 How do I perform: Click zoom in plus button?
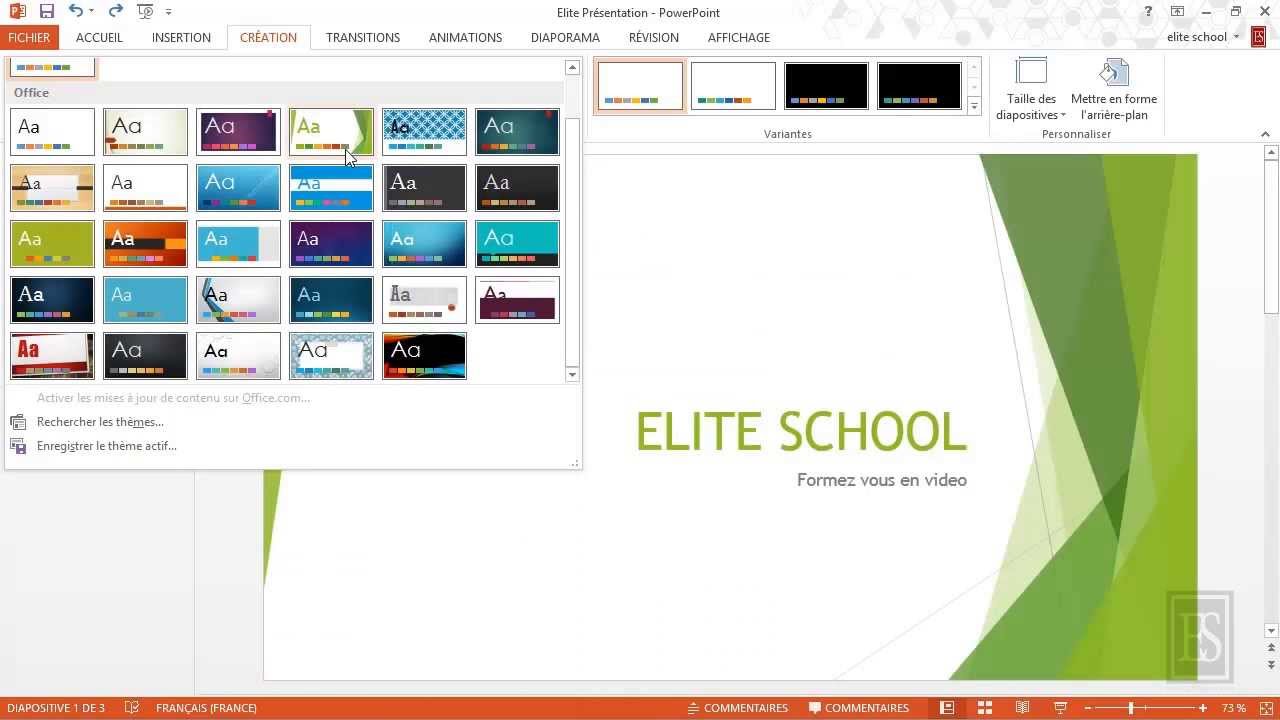tap(1201, 708)
